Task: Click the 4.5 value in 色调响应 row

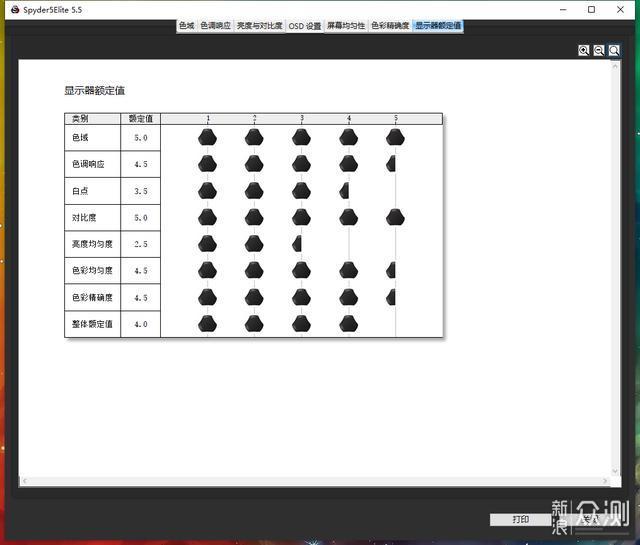Action: coord(141,165)
